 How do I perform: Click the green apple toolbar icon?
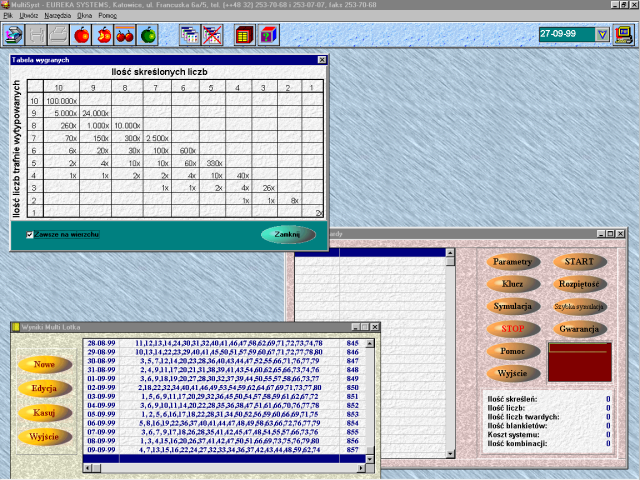pos(148,35)
